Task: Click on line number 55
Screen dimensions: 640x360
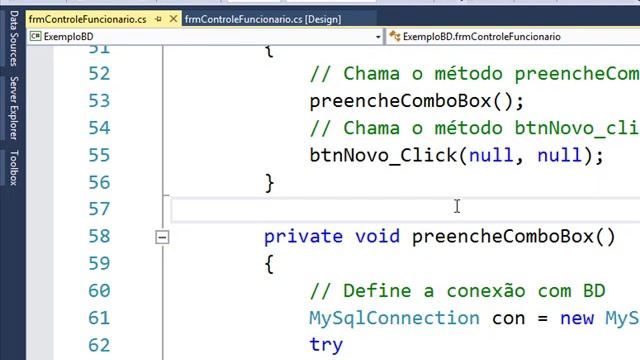Action: tap(99, 156)
